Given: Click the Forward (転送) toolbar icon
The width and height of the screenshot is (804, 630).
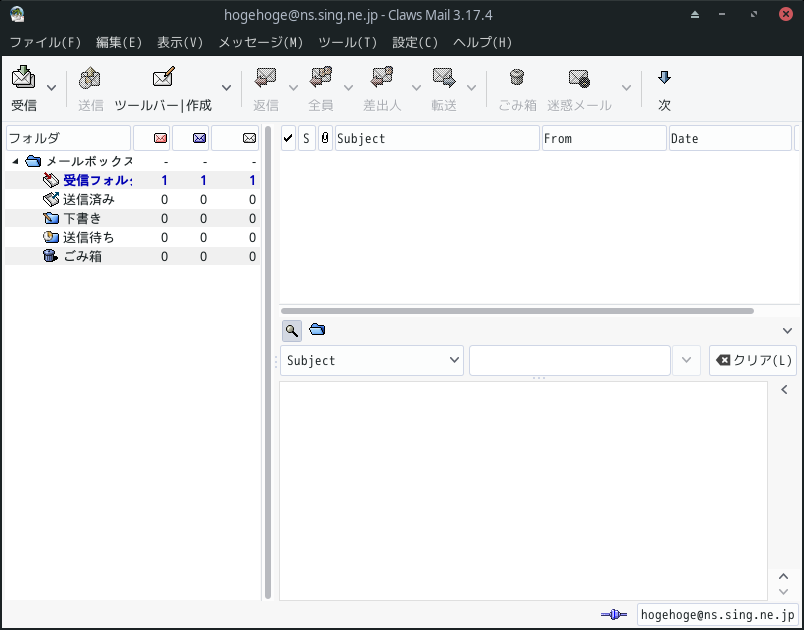Looking at the screenshot, I should point(444,77).
